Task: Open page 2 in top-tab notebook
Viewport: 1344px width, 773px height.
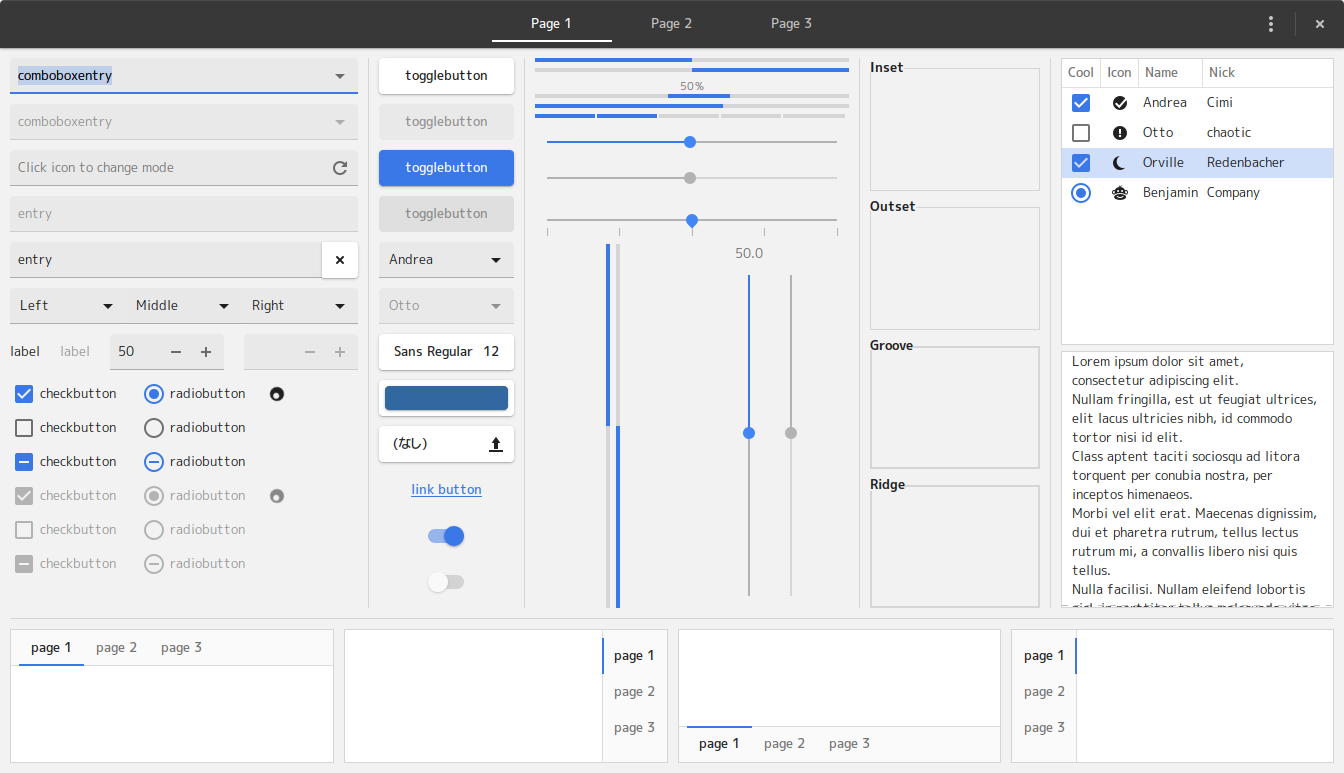Action: [x=116, y=648]
